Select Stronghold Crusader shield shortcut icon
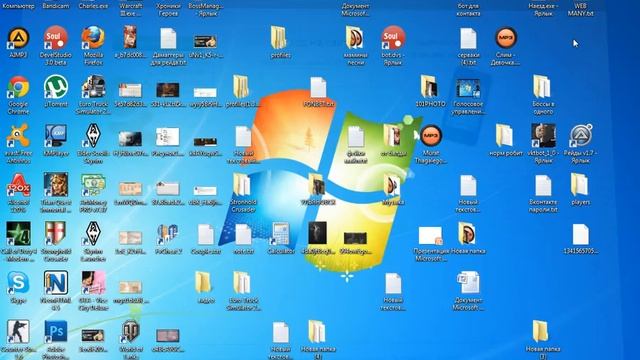Image resolution: width=640 pixels, height=360 pixels. point(56,234)
